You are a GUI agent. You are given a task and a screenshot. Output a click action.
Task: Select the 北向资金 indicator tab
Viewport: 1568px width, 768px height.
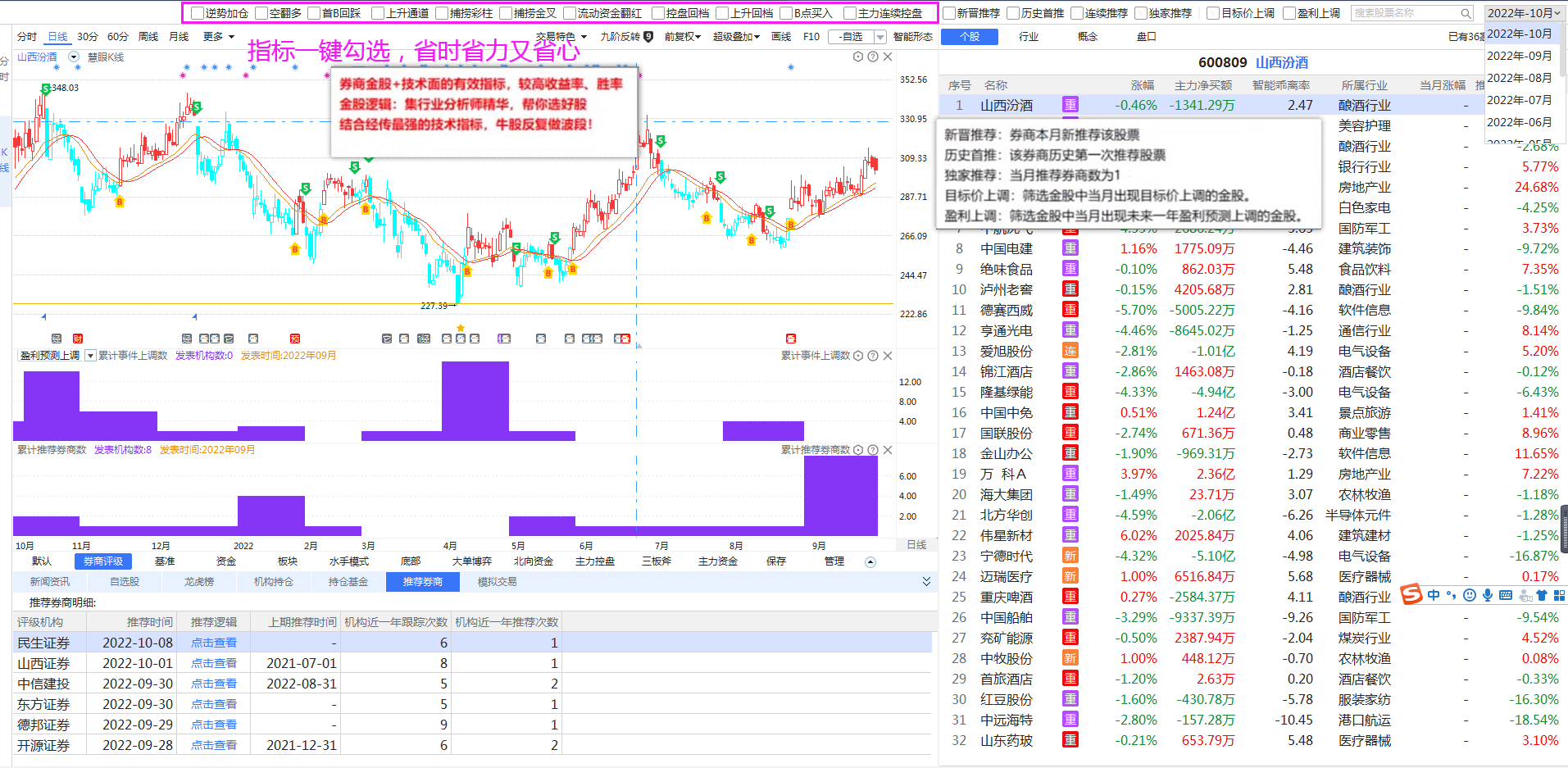pyautogui.click(x=534, y=561)
